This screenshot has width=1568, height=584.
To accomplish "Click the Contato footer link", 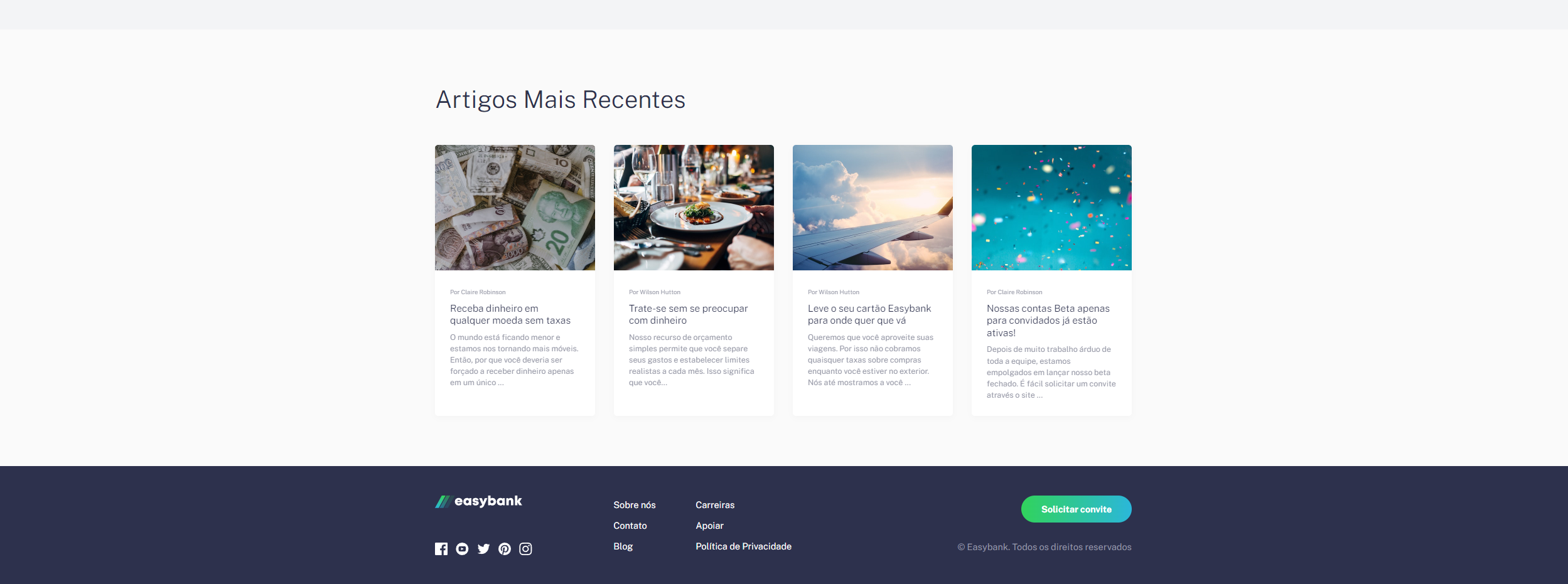I will [630, 526].
